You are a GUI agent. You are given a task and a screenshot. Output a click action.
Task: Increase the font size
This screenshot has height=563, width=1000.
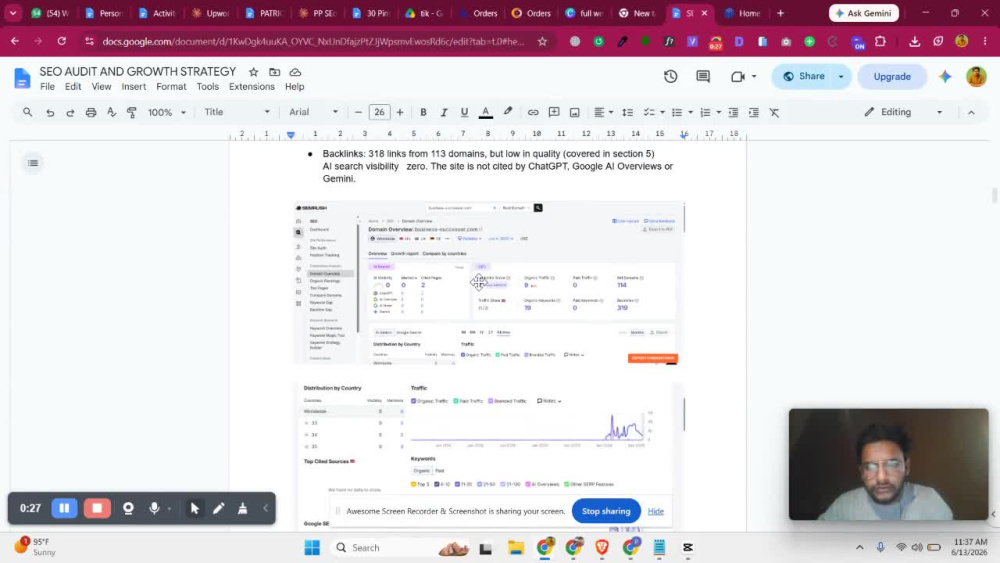point(400,112)
